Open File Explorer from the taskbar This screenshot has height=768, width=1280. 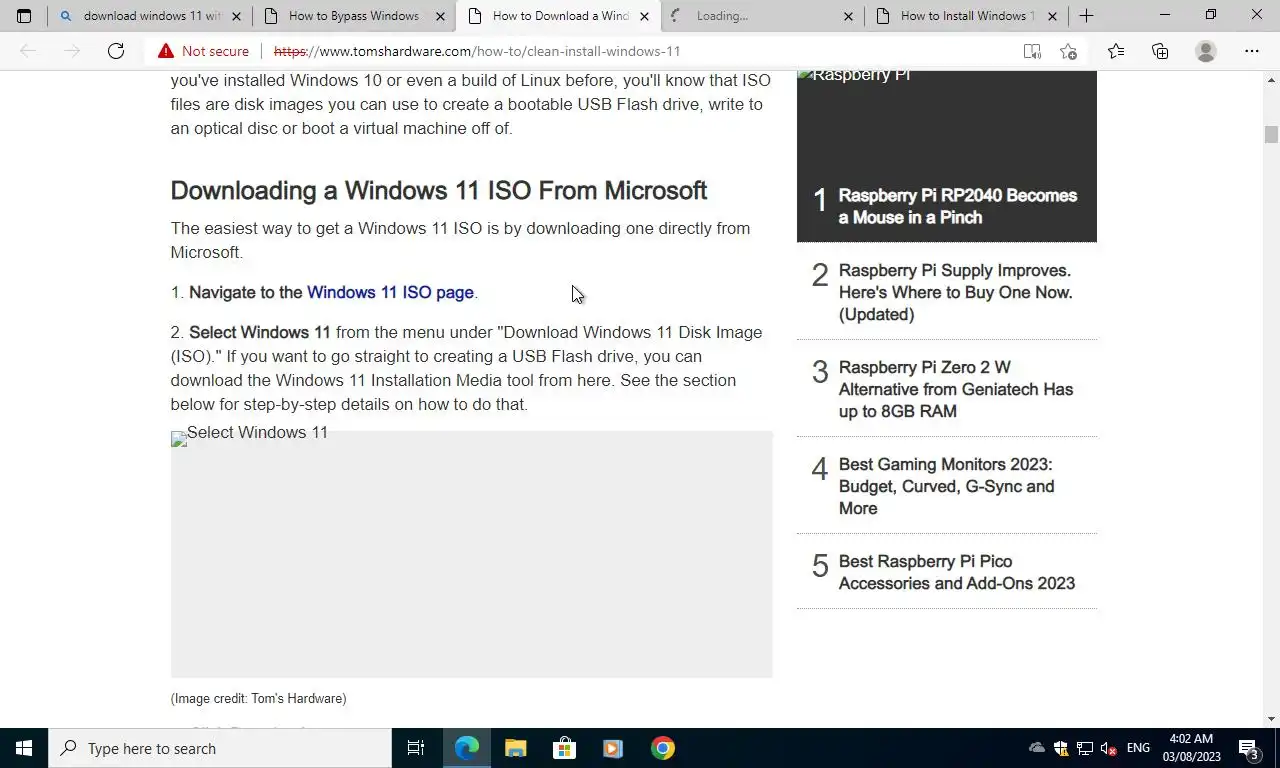point(515,748)
